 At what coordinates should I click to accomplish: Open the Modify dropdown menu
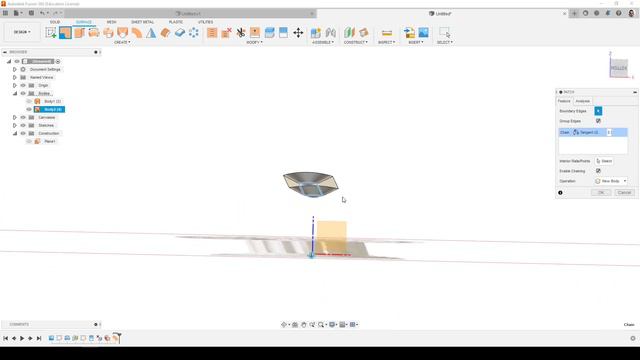coord(254,42)
